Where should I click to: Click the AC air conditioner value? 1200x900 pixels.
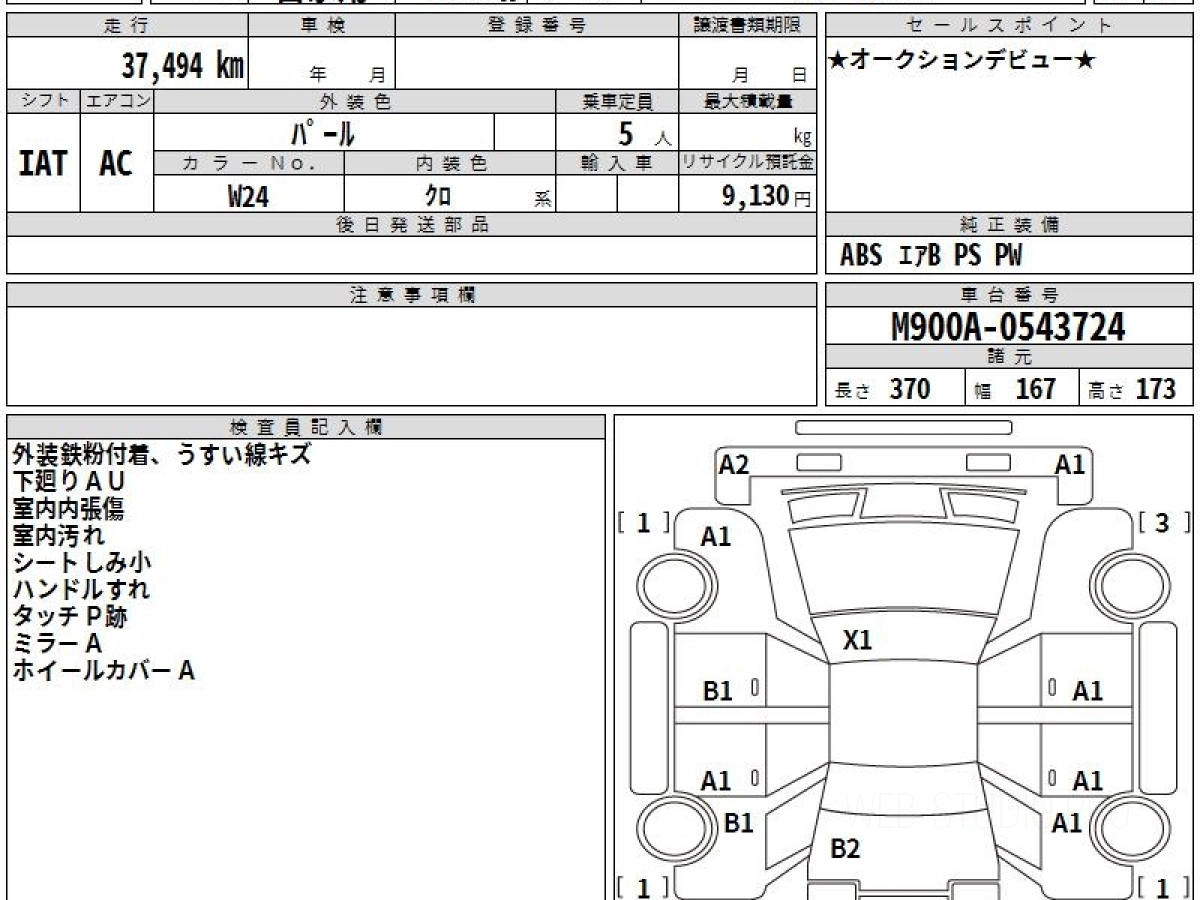coord(116,164)
